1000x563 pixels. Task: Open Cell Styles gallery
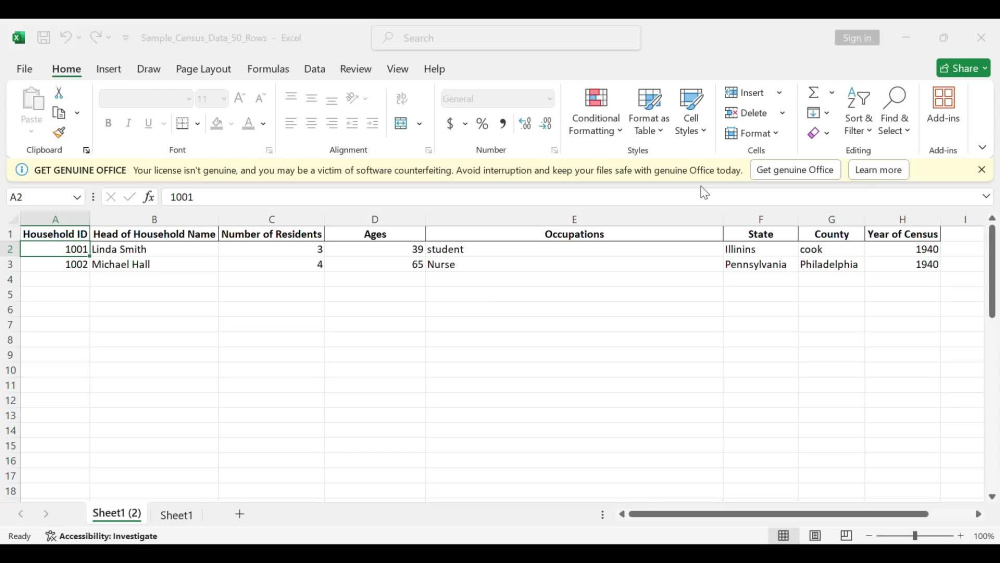(x=691, y=112)
